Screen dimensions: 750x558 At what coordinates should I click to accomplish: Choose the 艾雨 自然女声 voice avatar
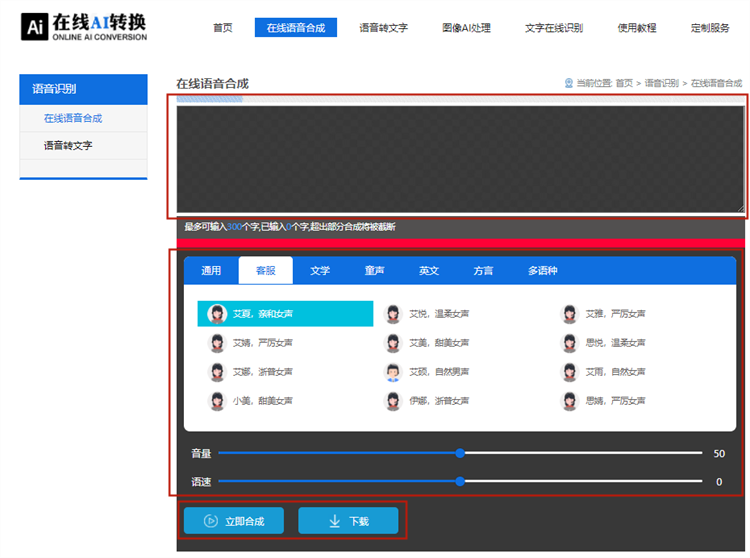click(569, 372)
